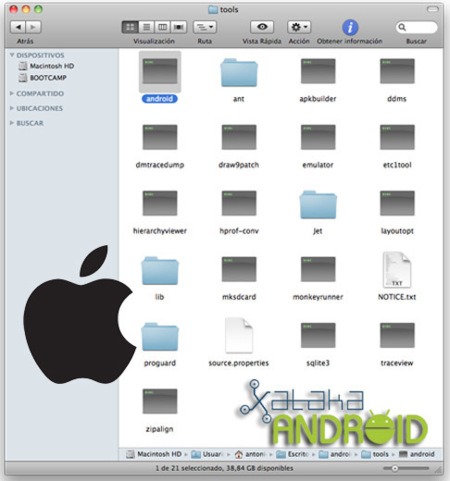This screenshot has width=450, height=481.
Task: Expand the COMPARTIDO sidebar section
Action: 12,93
